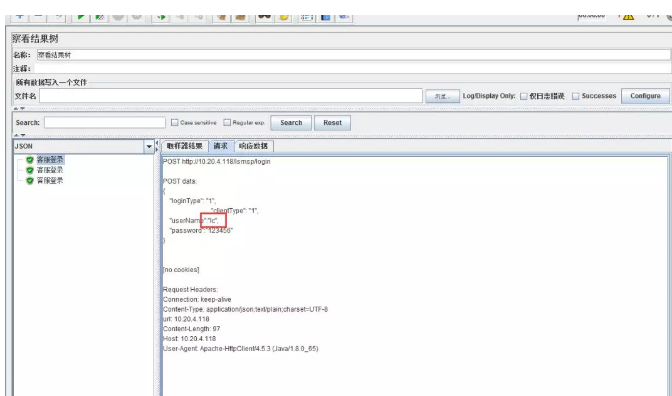Switch to the 响应数据 tab
The width and height of the screenshot is (672, 396).
point(253,146)
